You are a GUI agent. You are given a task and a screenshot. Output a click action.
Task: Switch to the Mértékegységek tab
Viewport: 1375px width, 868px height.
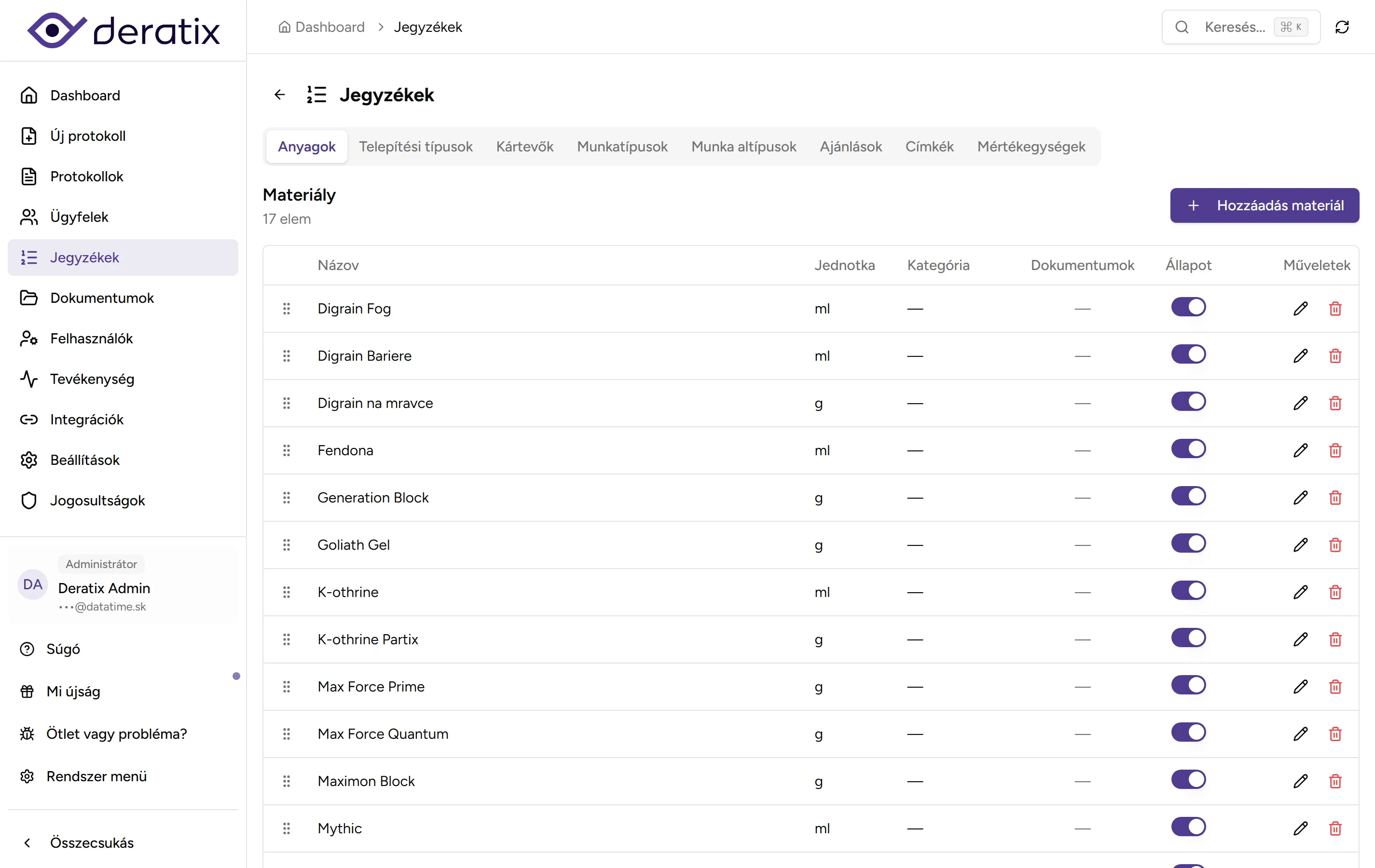click(x=1031, y=147)
